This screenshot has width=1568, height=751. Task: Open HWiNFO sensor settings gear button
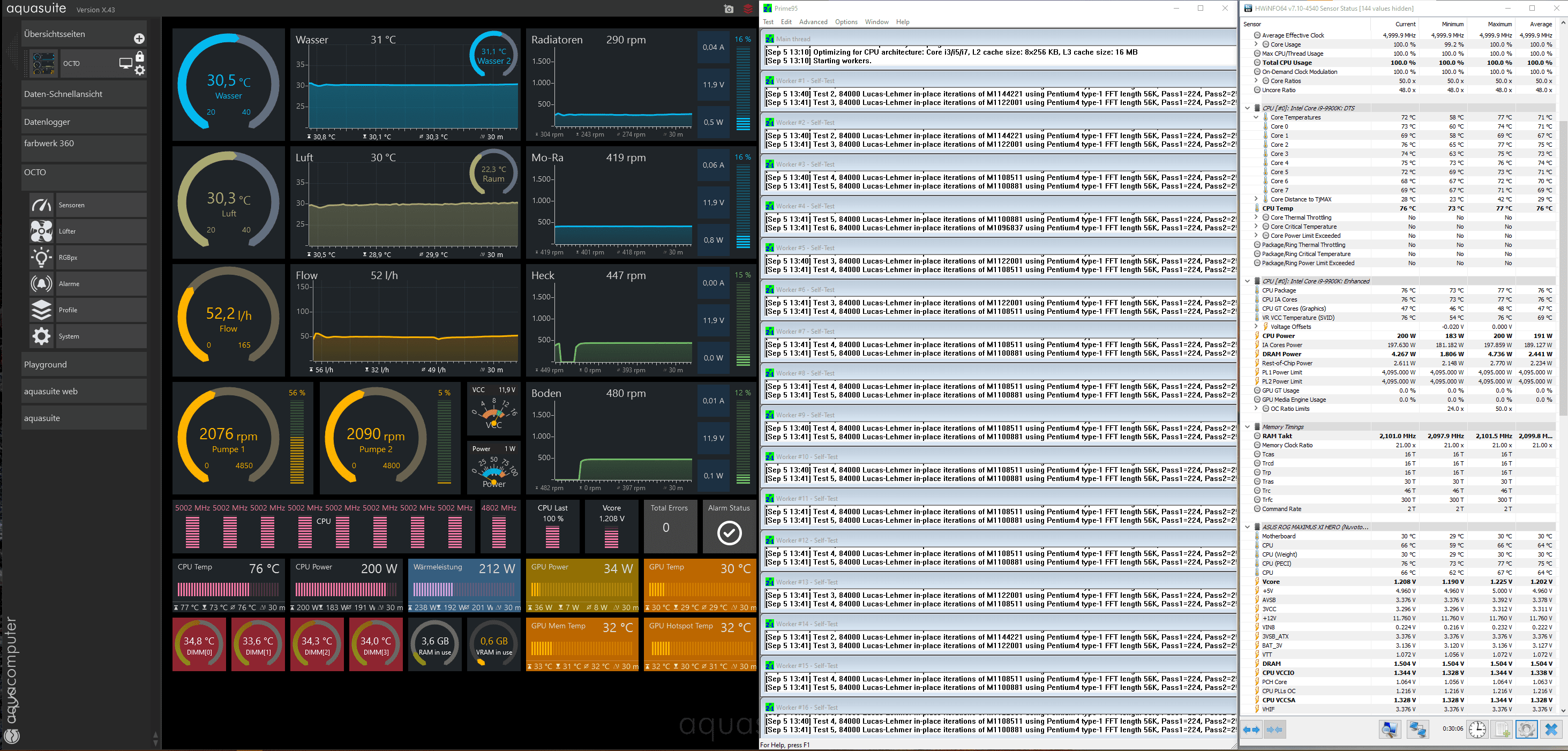pyautogui.click(x=1526, y=729)
